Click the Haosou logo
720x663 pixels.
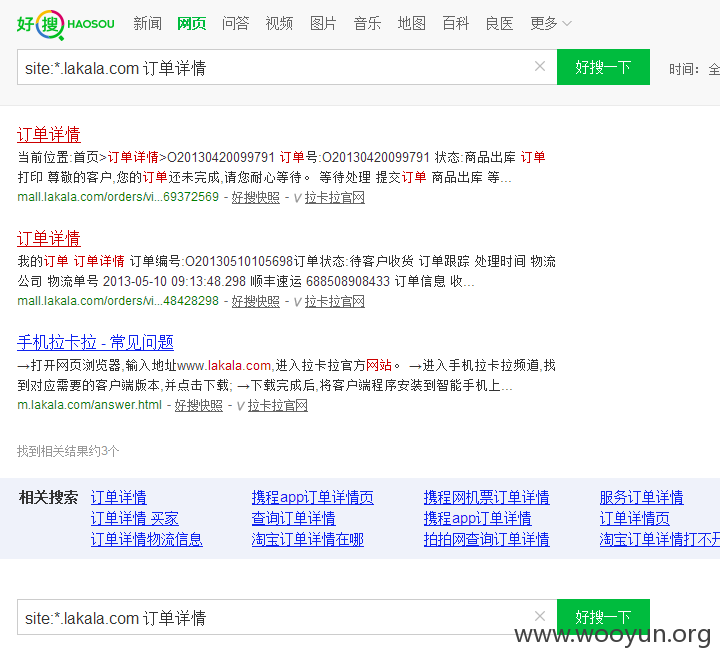click(x=66, y=24)
